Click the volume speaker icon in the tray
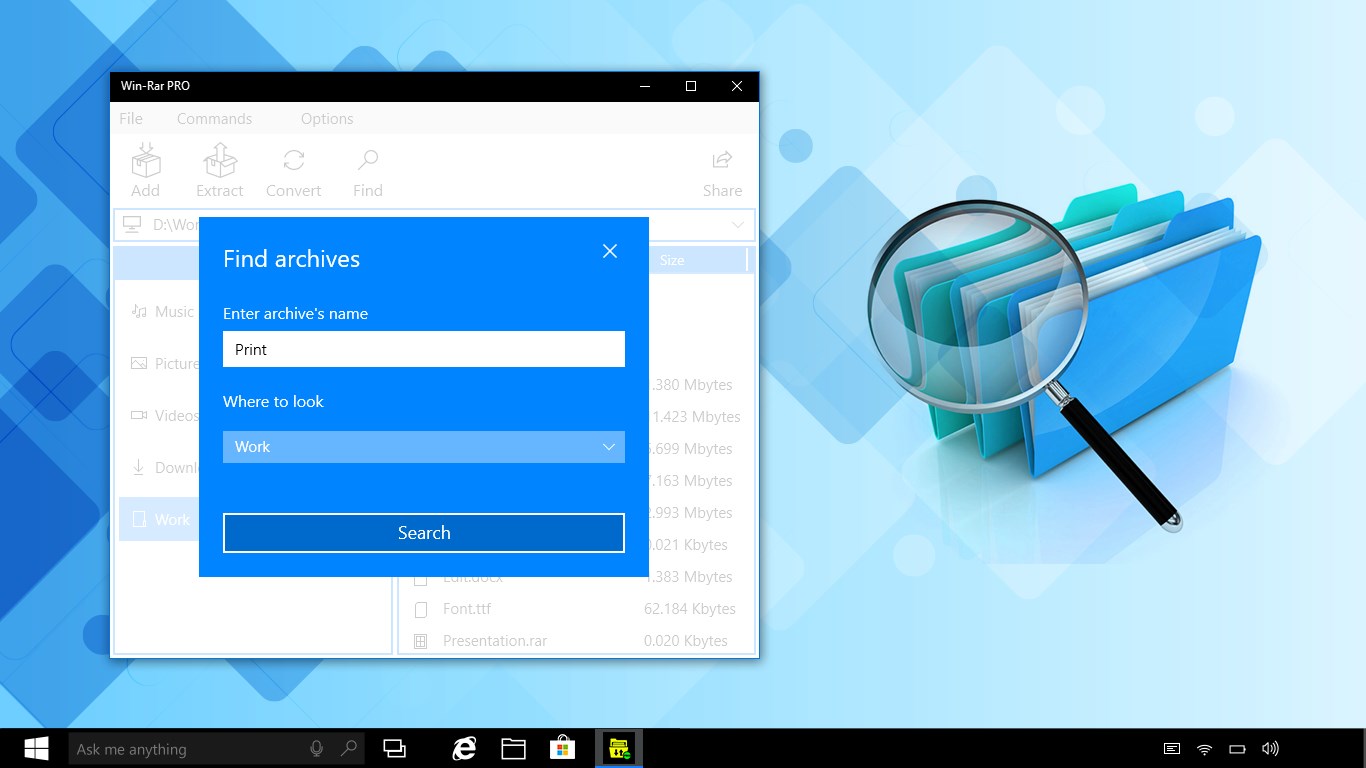The height and width of the screenshot is (768, 1366). point(1270,749)
